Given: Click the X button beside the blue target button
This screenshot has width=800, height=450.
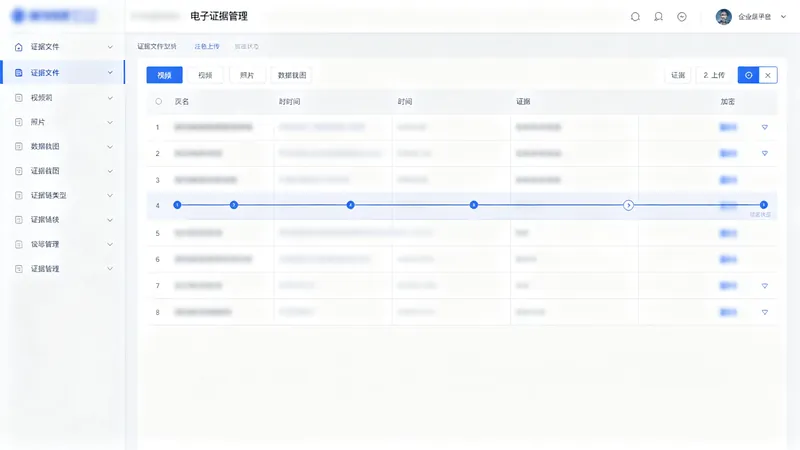Looking at the screenshot, I should click(x=768, y=75).
